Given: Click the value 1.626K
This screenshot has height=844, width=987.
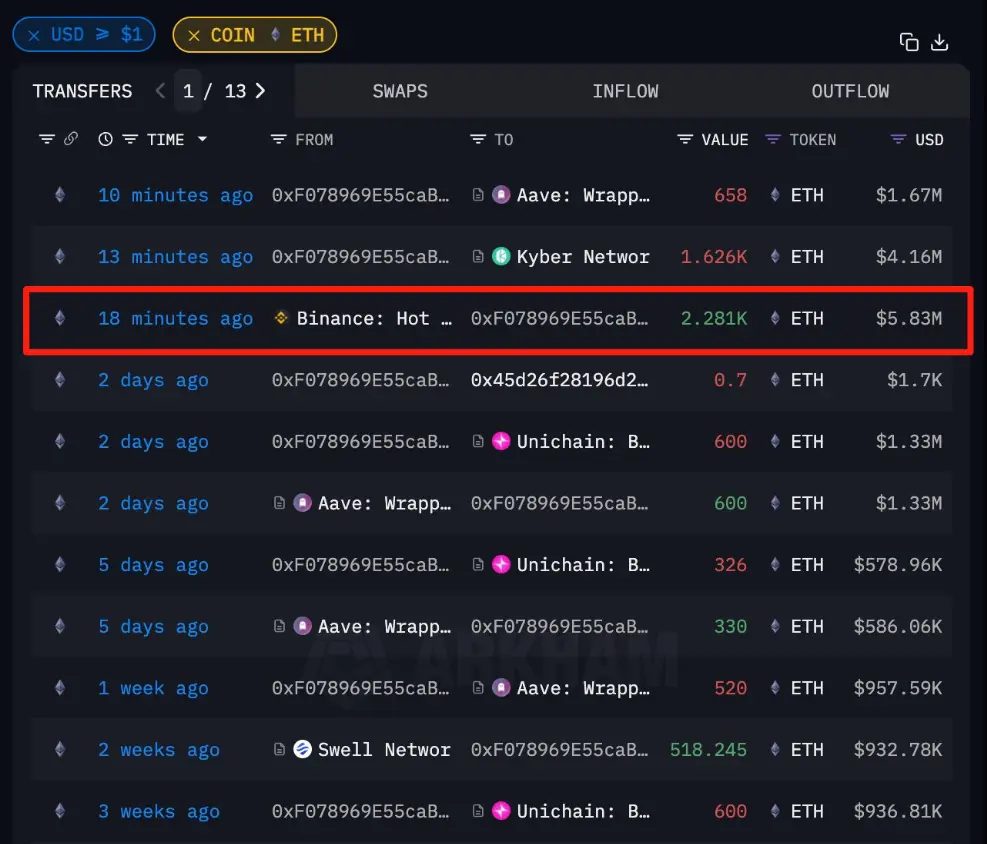Looking at the screenshot, I should tap(714, 257).
